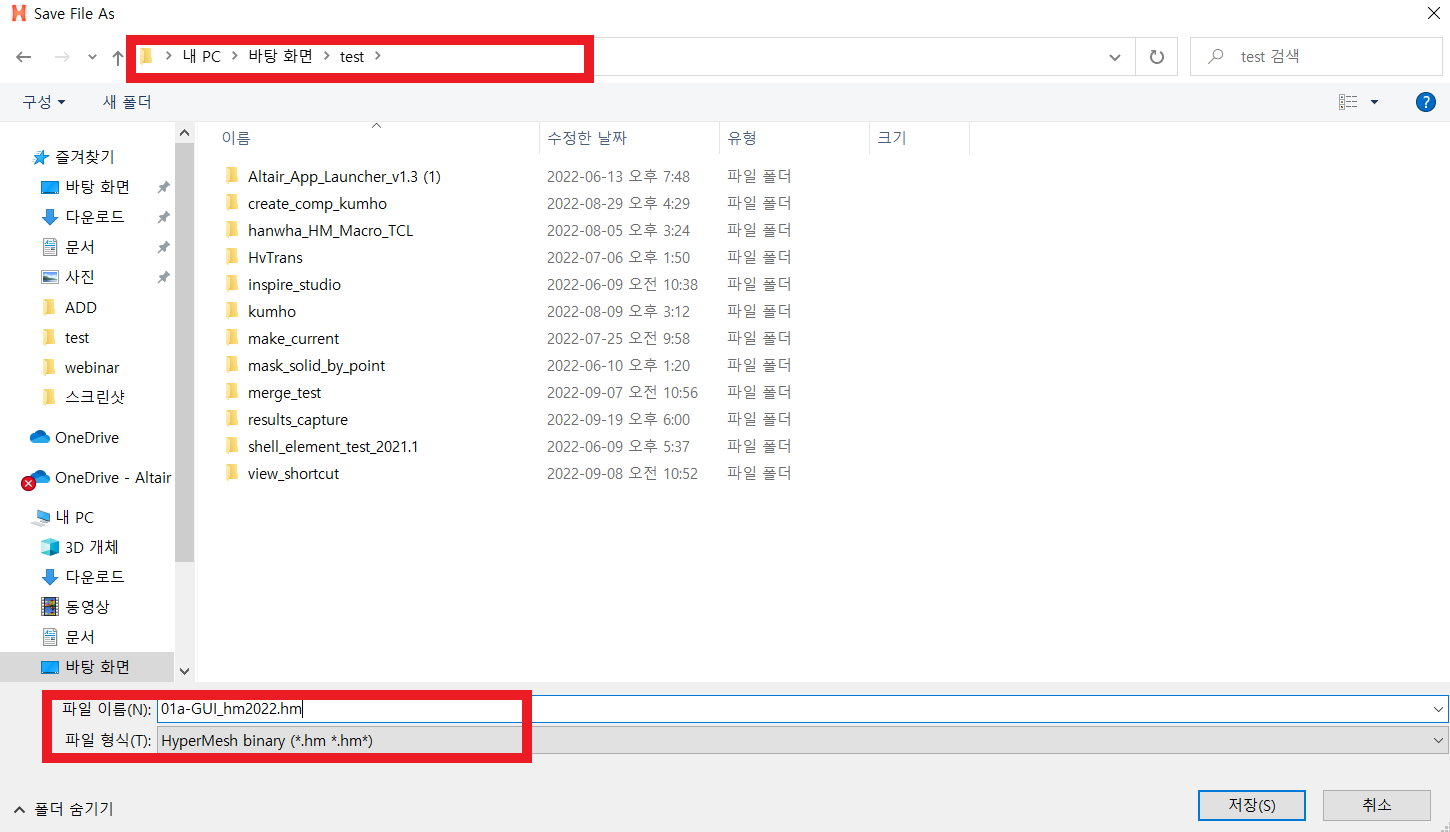Click the 파일 이름 text field
The height and width of the screenshot is (832, 1450).
click(795, 709)
